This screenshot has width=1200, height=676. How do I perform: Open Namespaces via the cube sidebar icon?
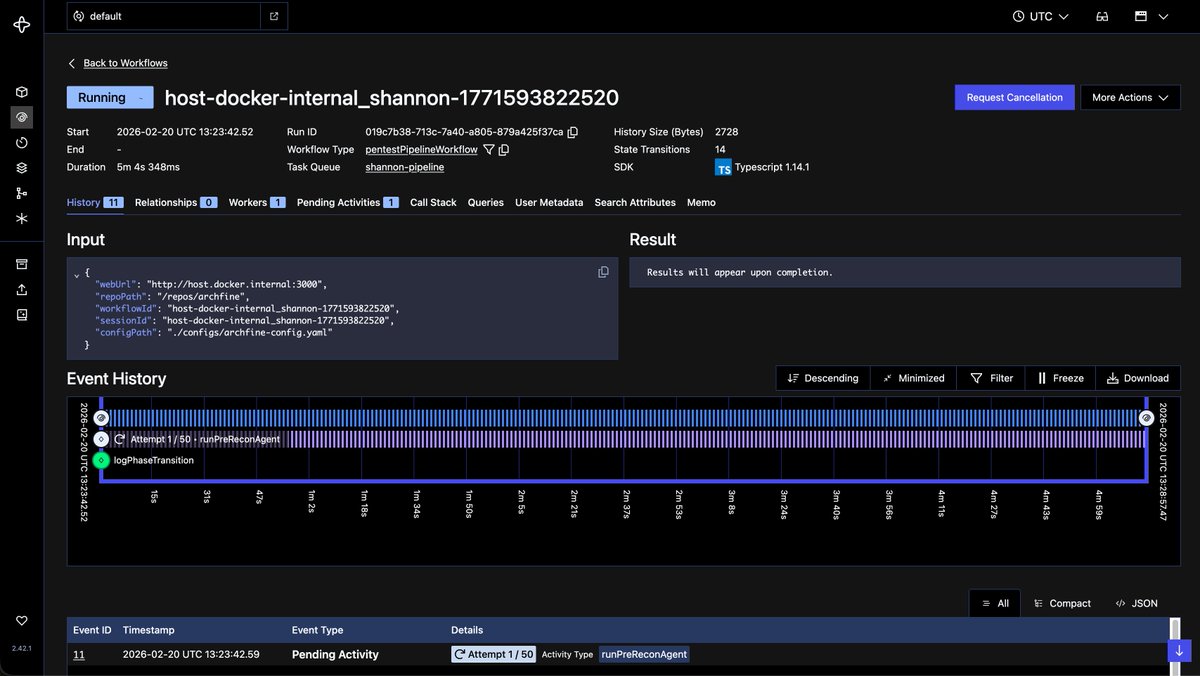(x=21, y=92)
